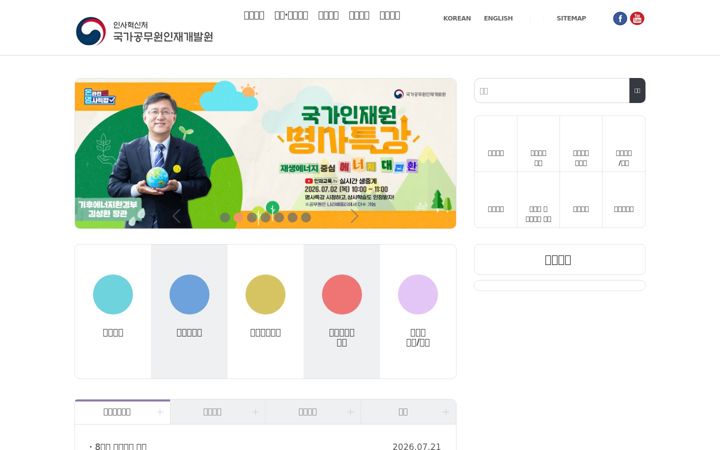The height and width of the screenshot is (450, 720).
Task: Open the notice row dated 2026.07.21
Action: tap(265, 446)
